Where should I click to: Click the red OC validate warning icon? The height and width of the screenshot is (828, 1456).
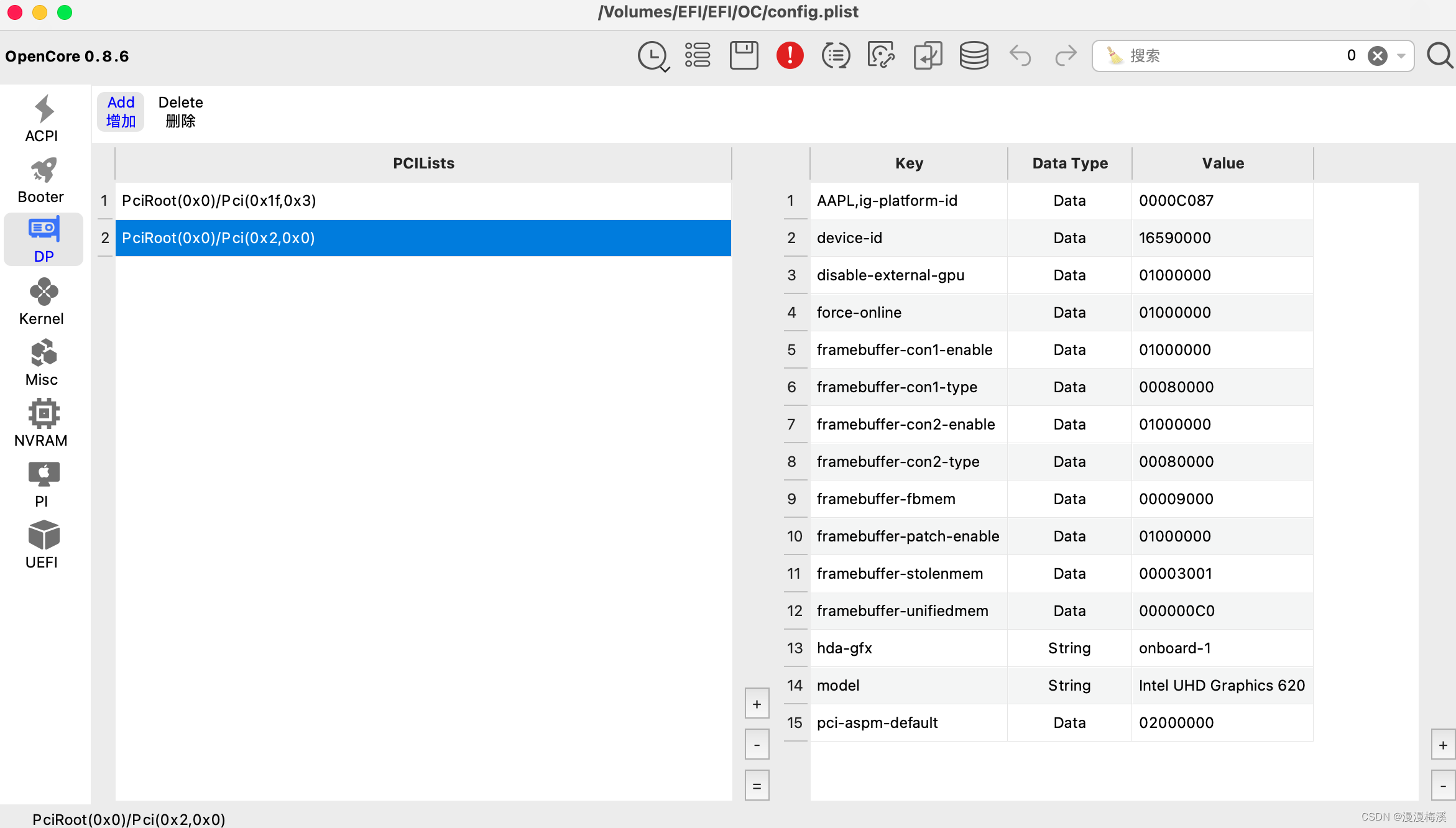(x=790, y=55)
